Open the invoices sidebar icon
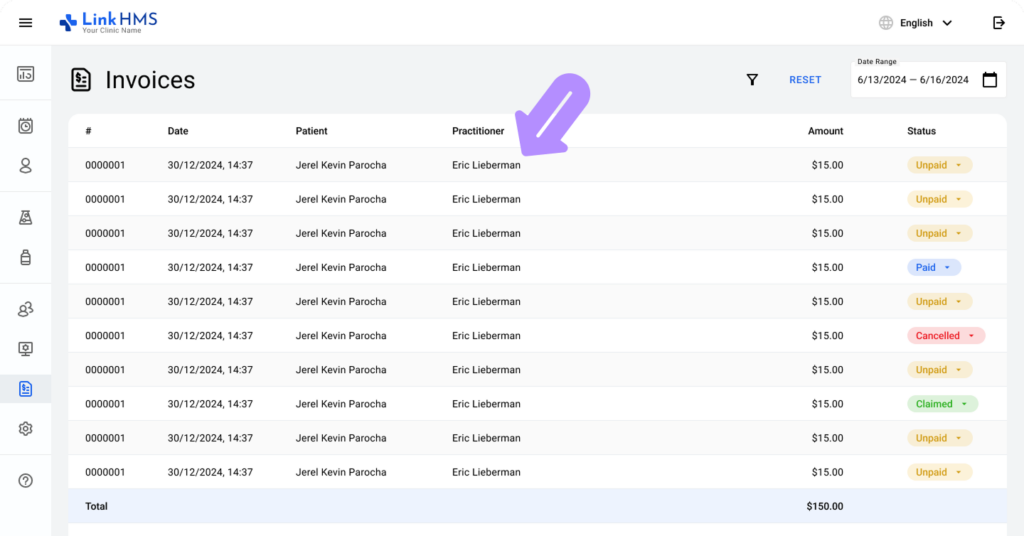The width and height of the screenshot is (1024, 536). click(25, 389)
